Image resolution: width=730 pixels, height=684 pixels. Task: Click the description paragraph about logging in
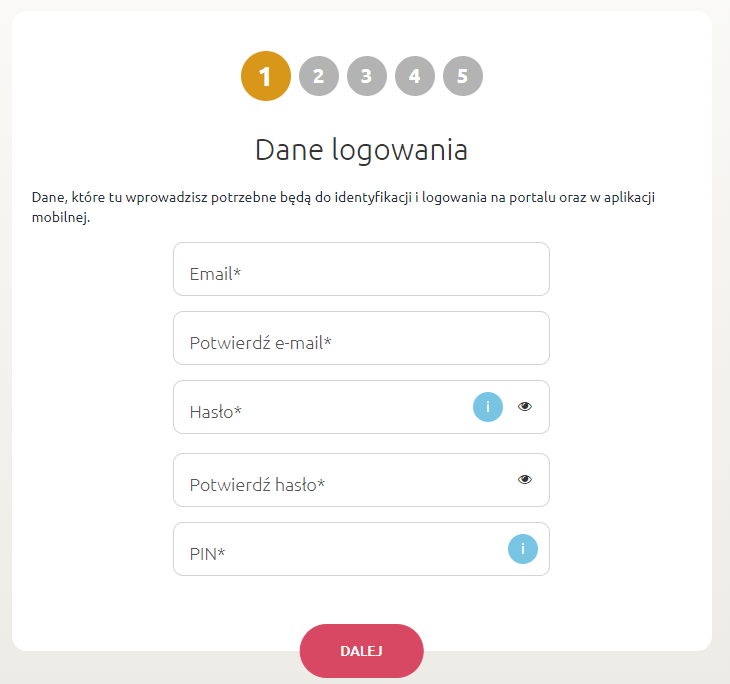[x=343, y=207]
